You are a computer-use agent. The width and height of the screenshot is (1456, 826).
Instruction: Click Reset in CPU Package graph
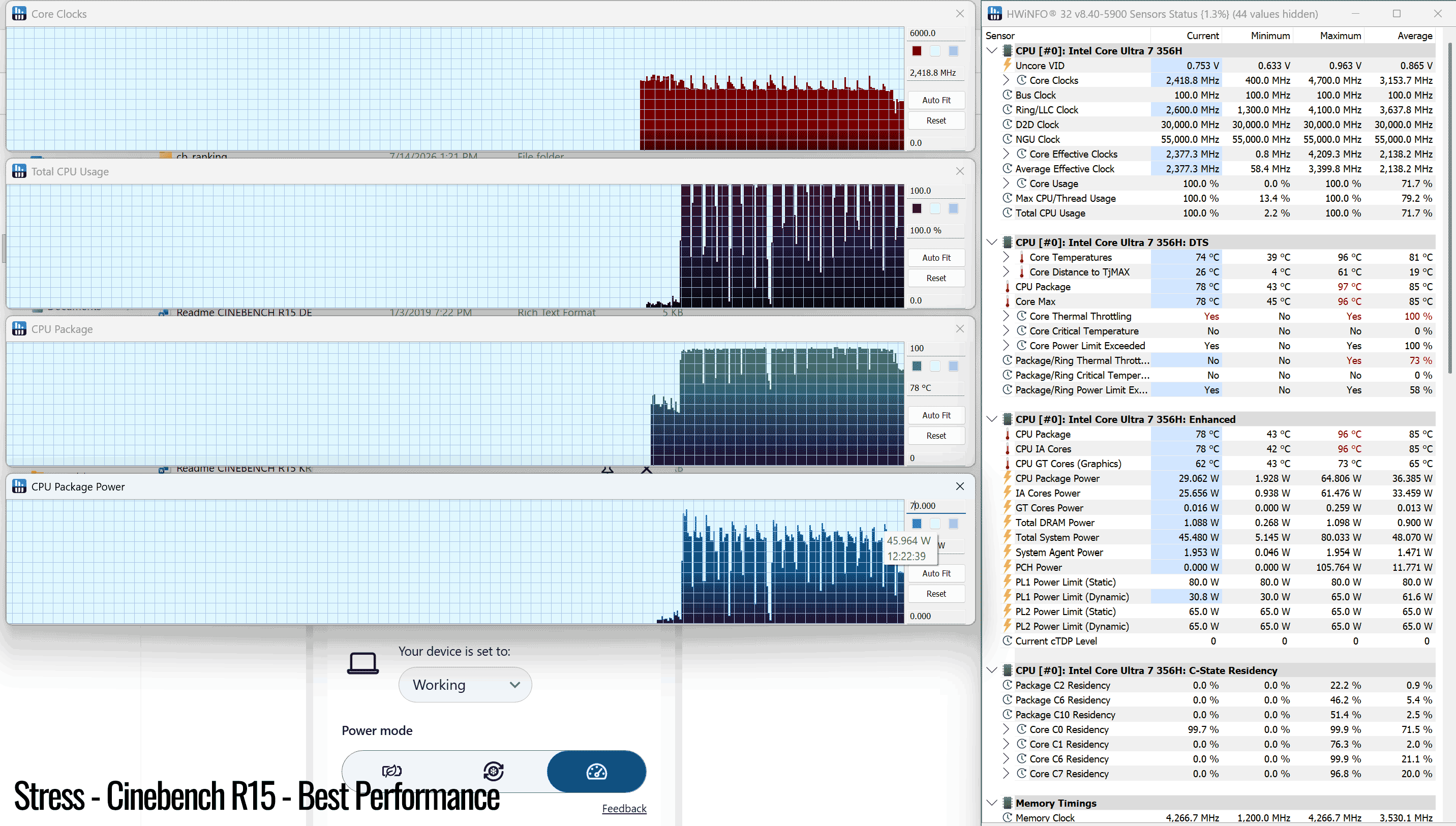point(936,436)
